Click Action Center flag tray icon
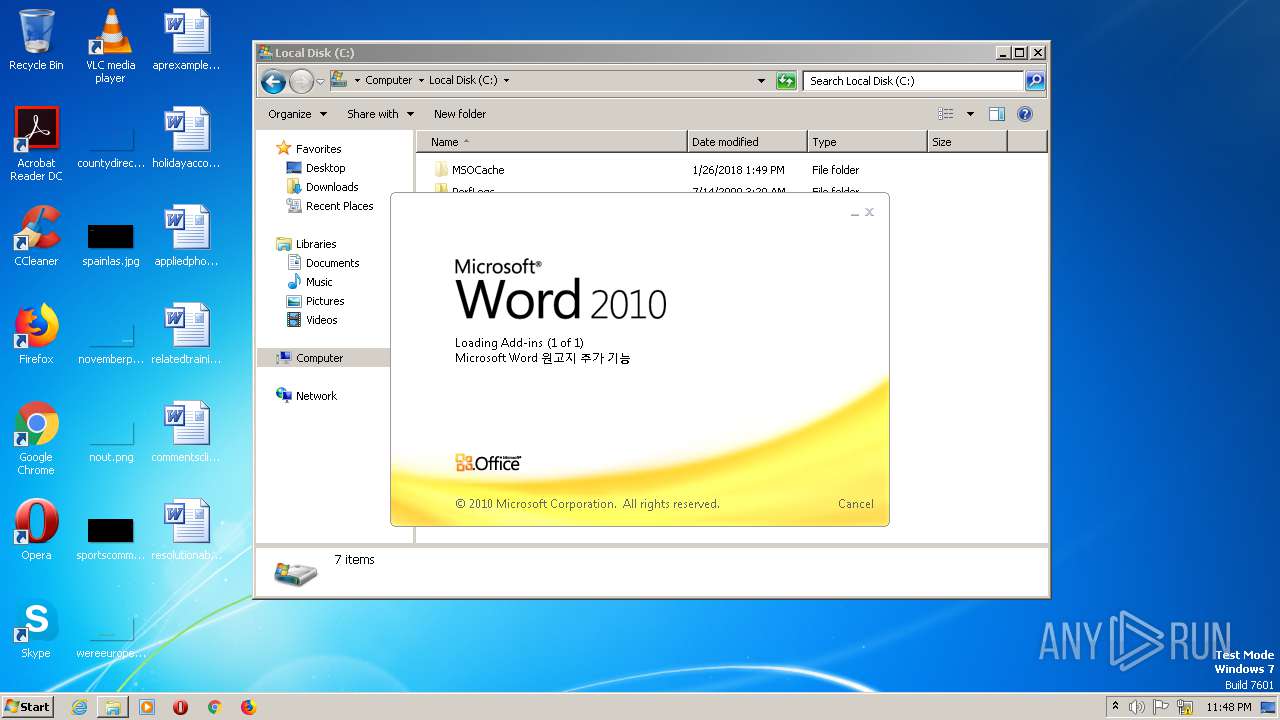 coord(1161,707)
